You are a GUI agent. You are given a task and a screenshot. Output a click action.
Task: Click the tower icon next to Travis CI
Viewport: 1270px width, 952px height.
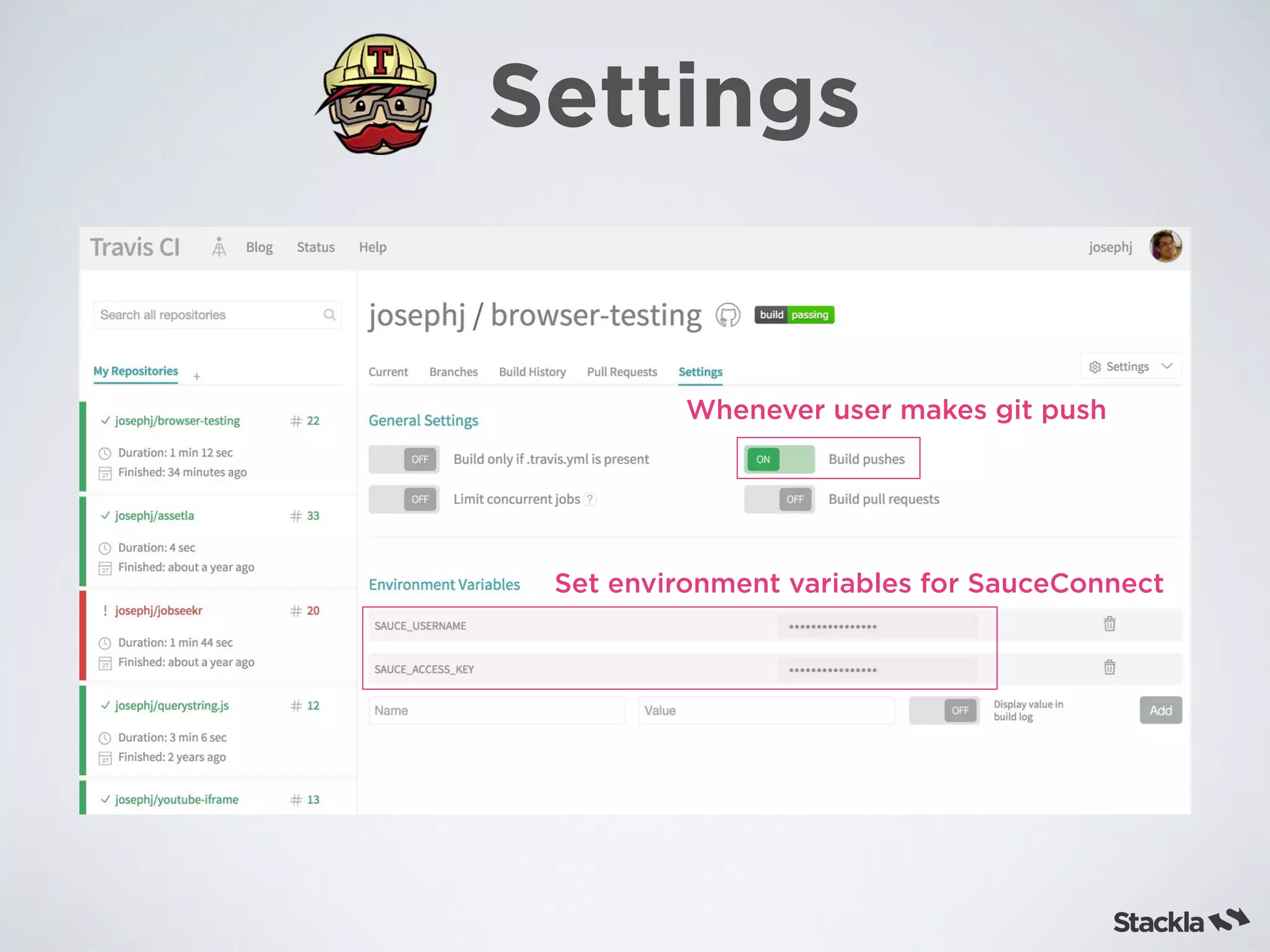point(219,247)
